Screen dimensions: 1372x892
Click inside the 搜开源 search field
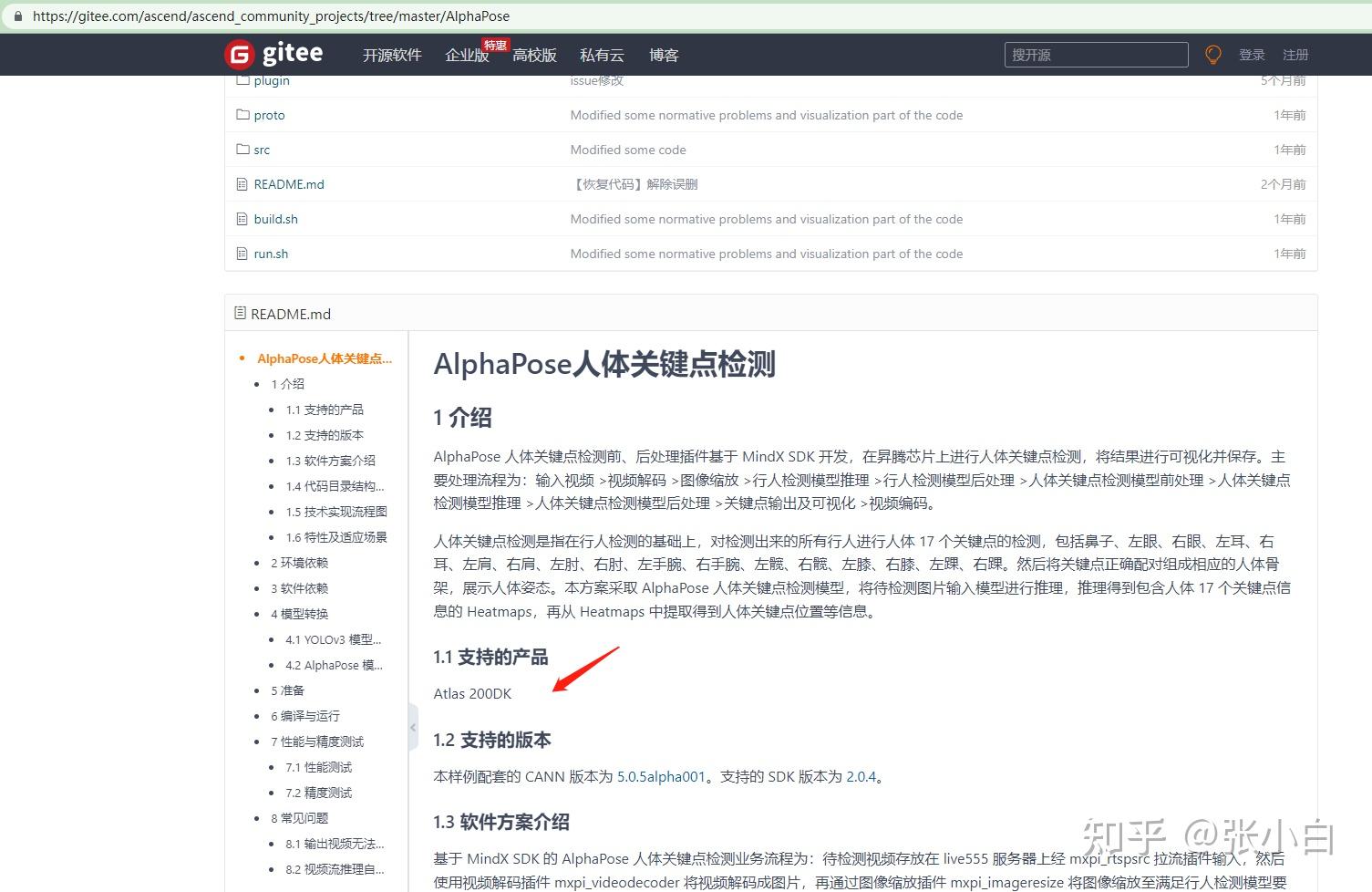(1094, 54)
